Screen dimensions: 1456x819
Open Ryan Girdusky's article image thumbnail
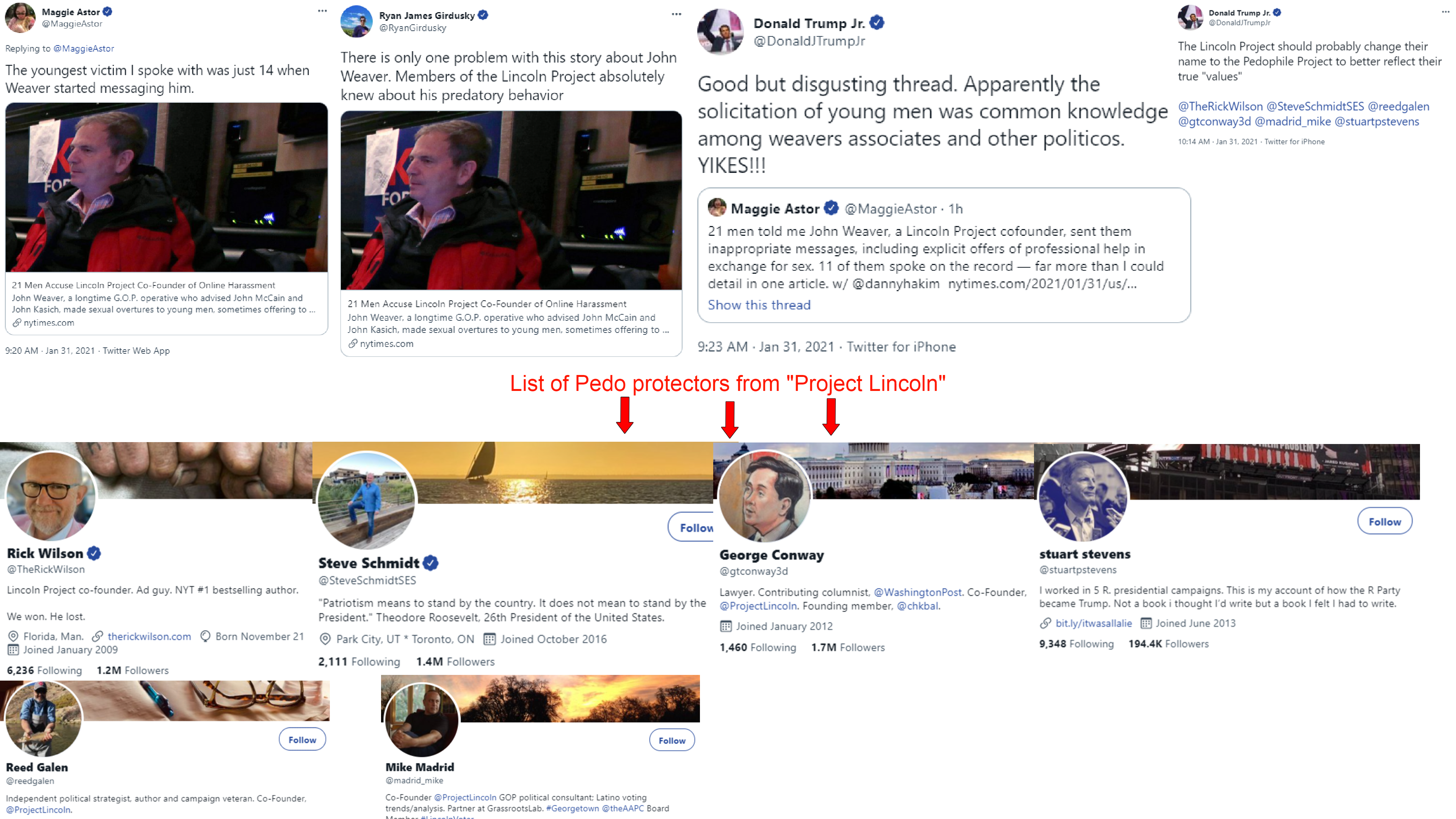(x=511, y=201)
